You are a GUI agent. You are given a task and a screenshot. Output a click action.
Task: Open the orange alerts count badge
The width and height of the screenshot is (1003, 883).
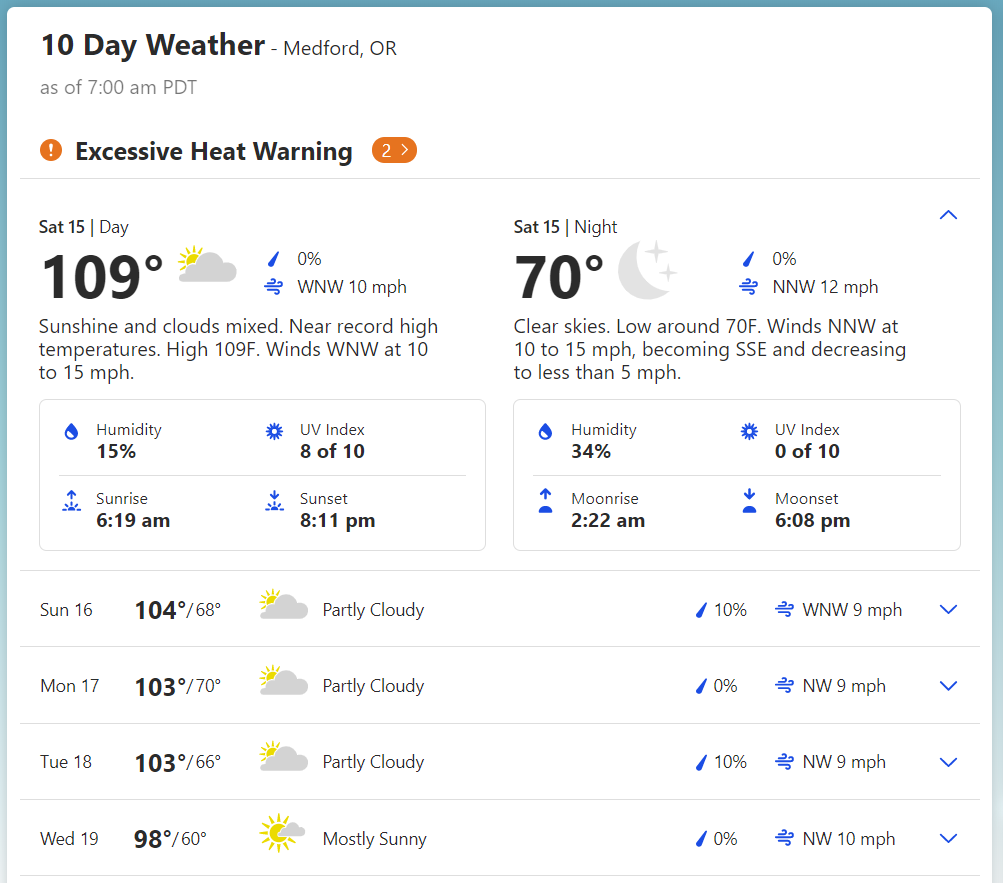(x=394, y=150)
